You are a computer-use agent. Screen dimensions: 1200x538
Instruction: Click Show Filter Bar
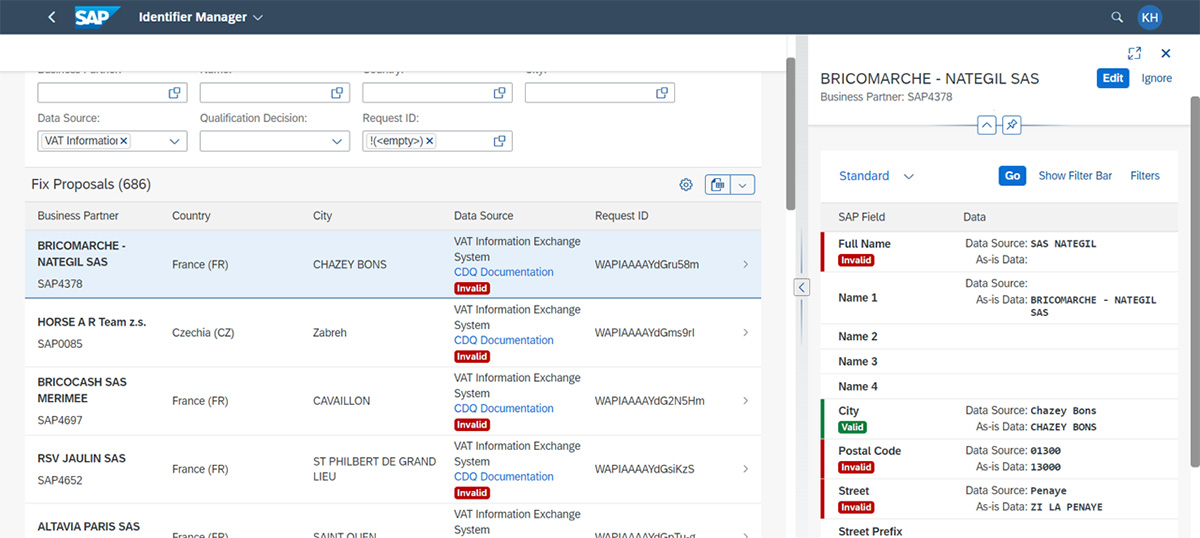pyautogui.click(x=1075, y=176)
